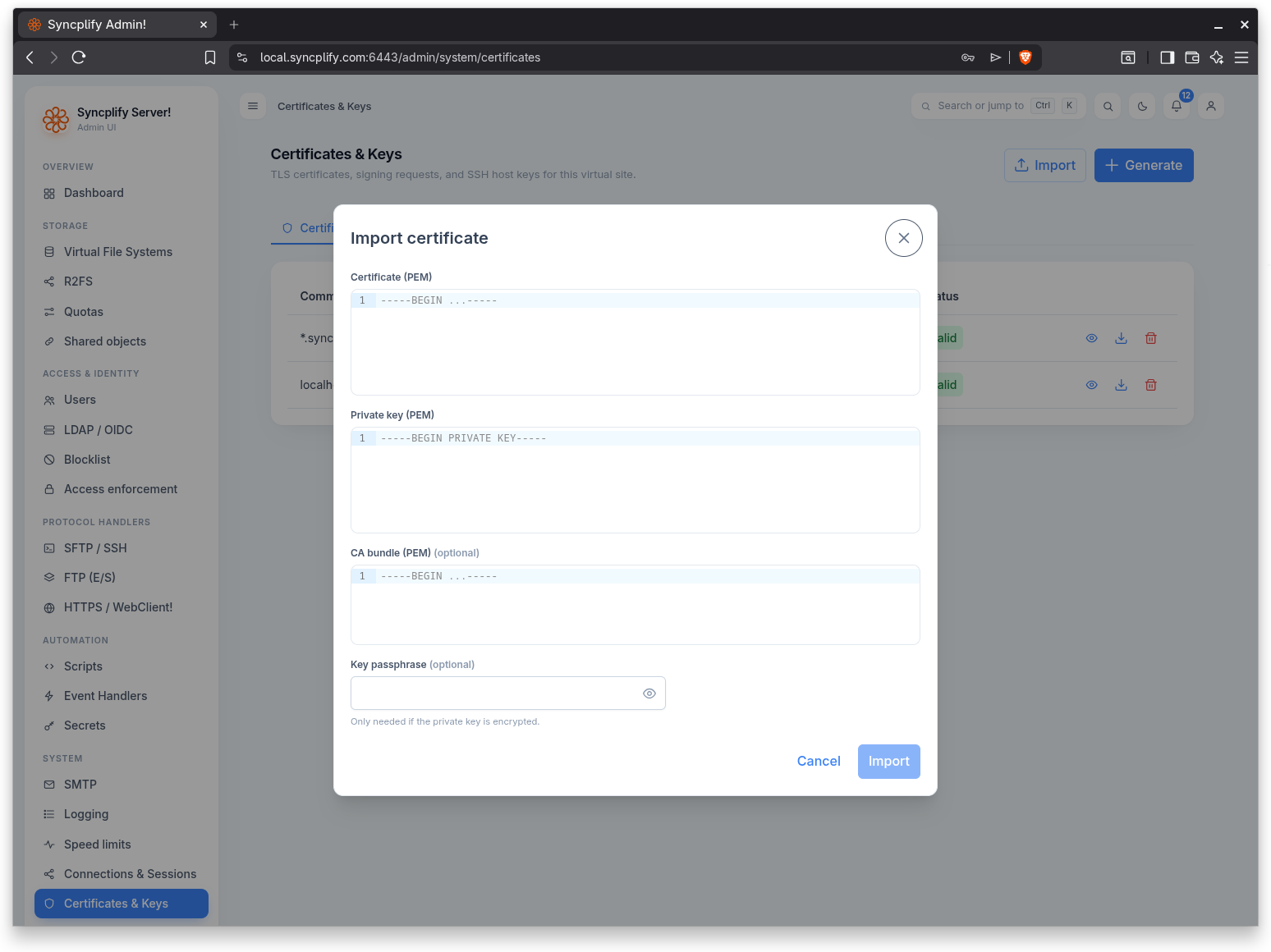Toggle the sidebar hamburger menu
The height and width of the screenshot is (952, 1271).
point(253,106)
